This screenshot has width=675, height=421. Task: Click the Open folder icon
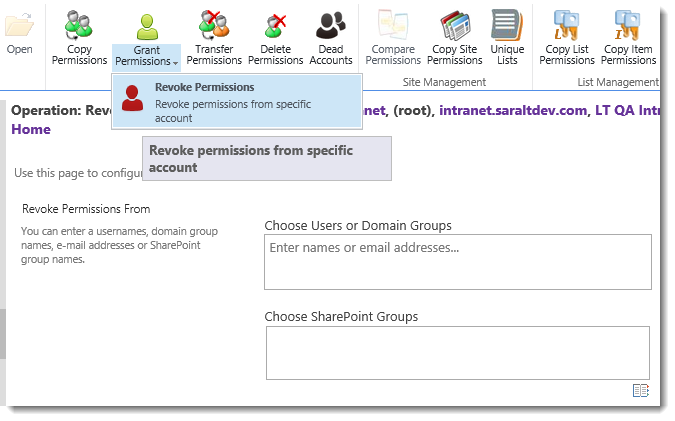[19, 25]
